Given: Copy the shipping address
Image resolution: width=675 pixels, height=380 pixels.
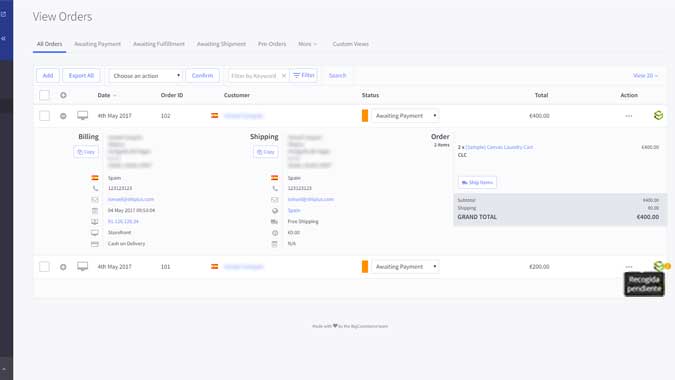Looking at the screenshot, I should pyautogui.click(x=266, y=152).
